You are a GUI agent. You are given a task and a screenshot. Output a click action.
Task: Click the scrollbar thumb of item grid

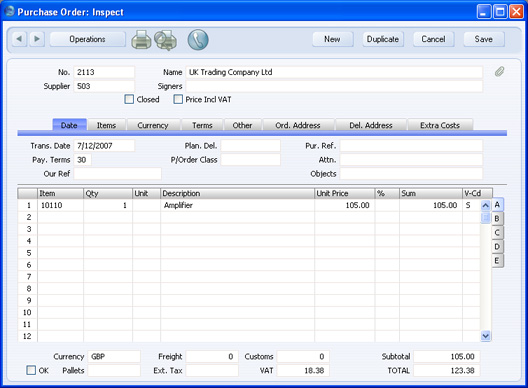486,217
